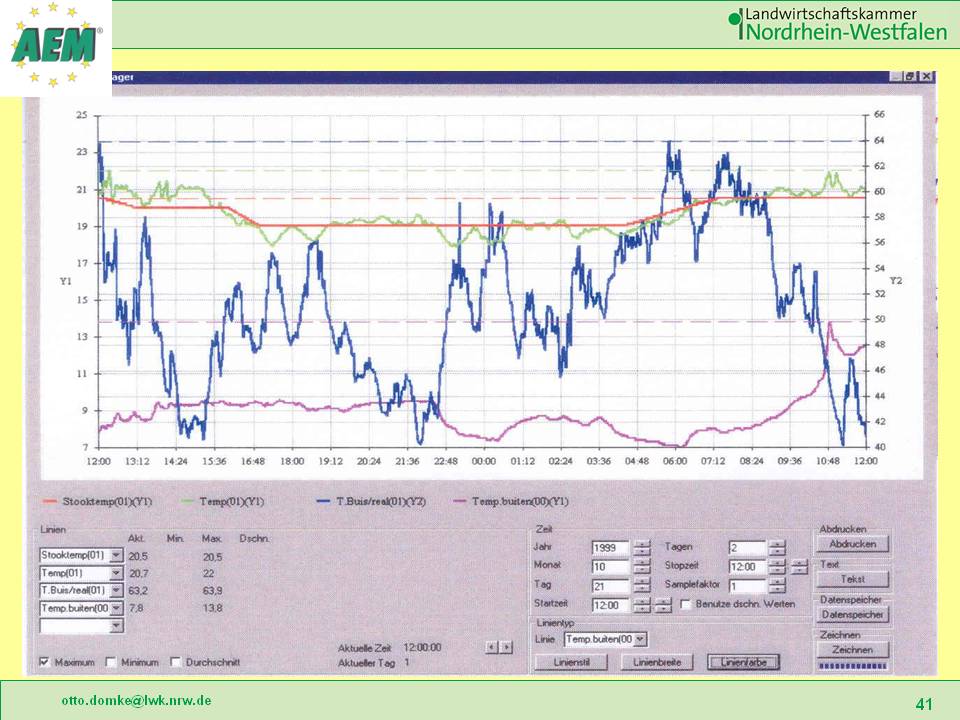Viewport: 960px width, 720px height.
Task: Click the Zeichnen button
Action: pos(853,650)
